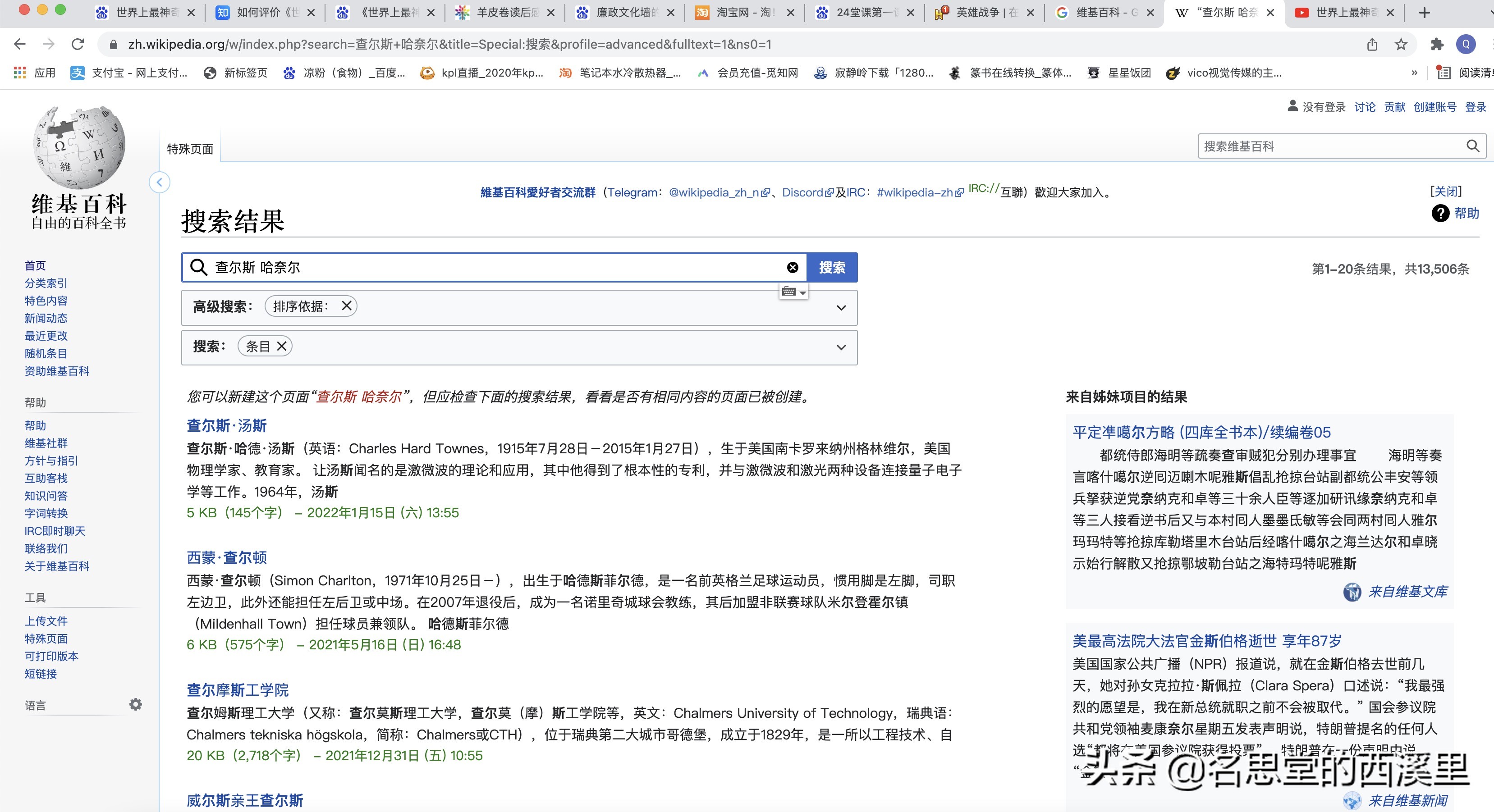1494x812 pixels.
Task: Clear the search query with the X icon
Action: [x=792, y=267]
